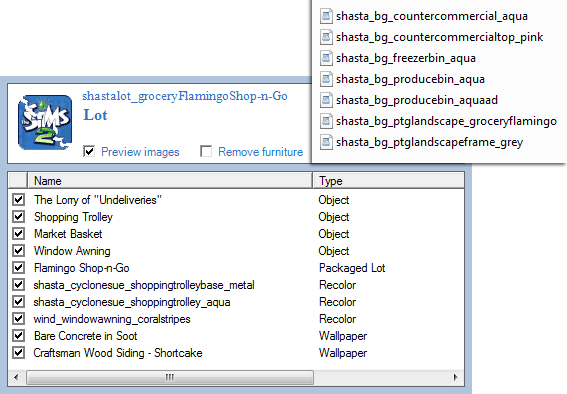Select shasta_bg_ptglandscape_groceryflamingo file name
The height and width of the screenshot is (394, 567).
coord(446,121)
